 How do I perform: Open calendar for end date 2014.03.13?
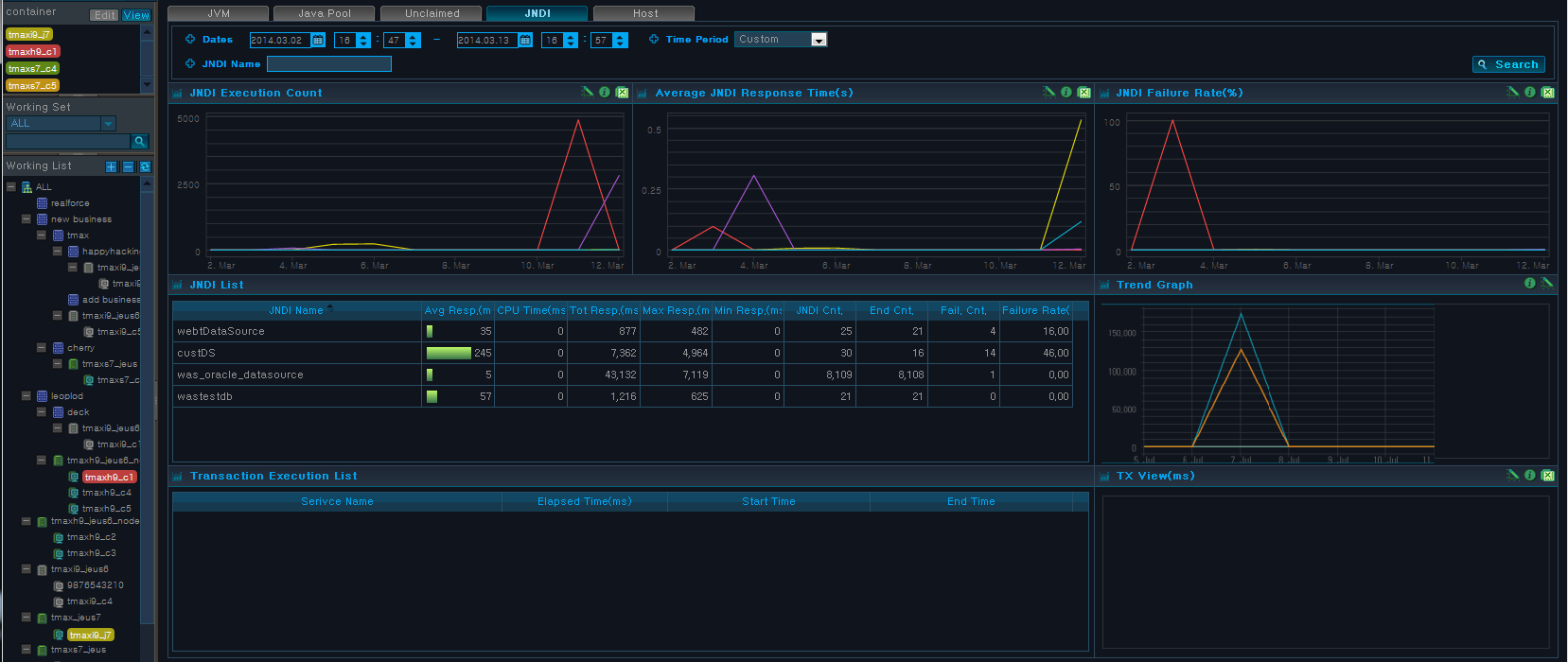tap(525, 40)
